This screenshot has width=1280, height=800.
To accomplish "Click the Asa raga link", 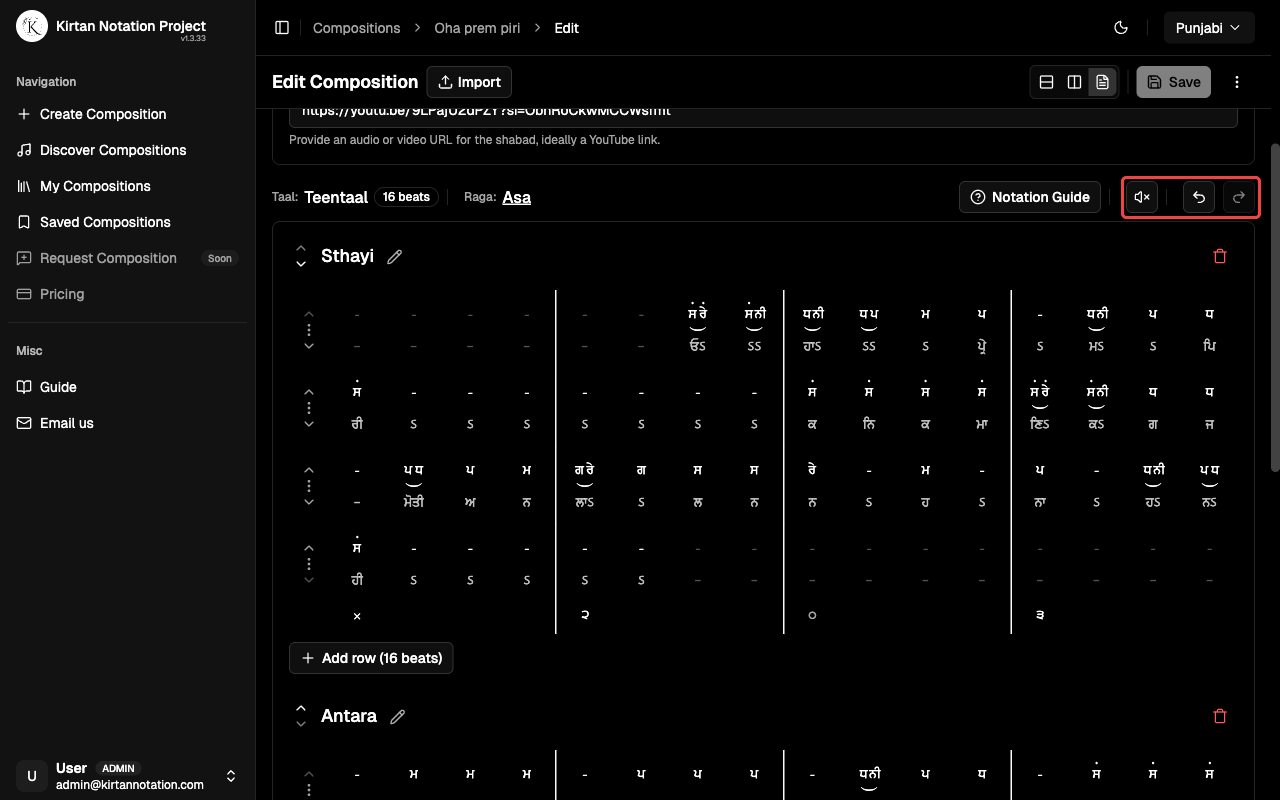I will click(x=516, y=197).
